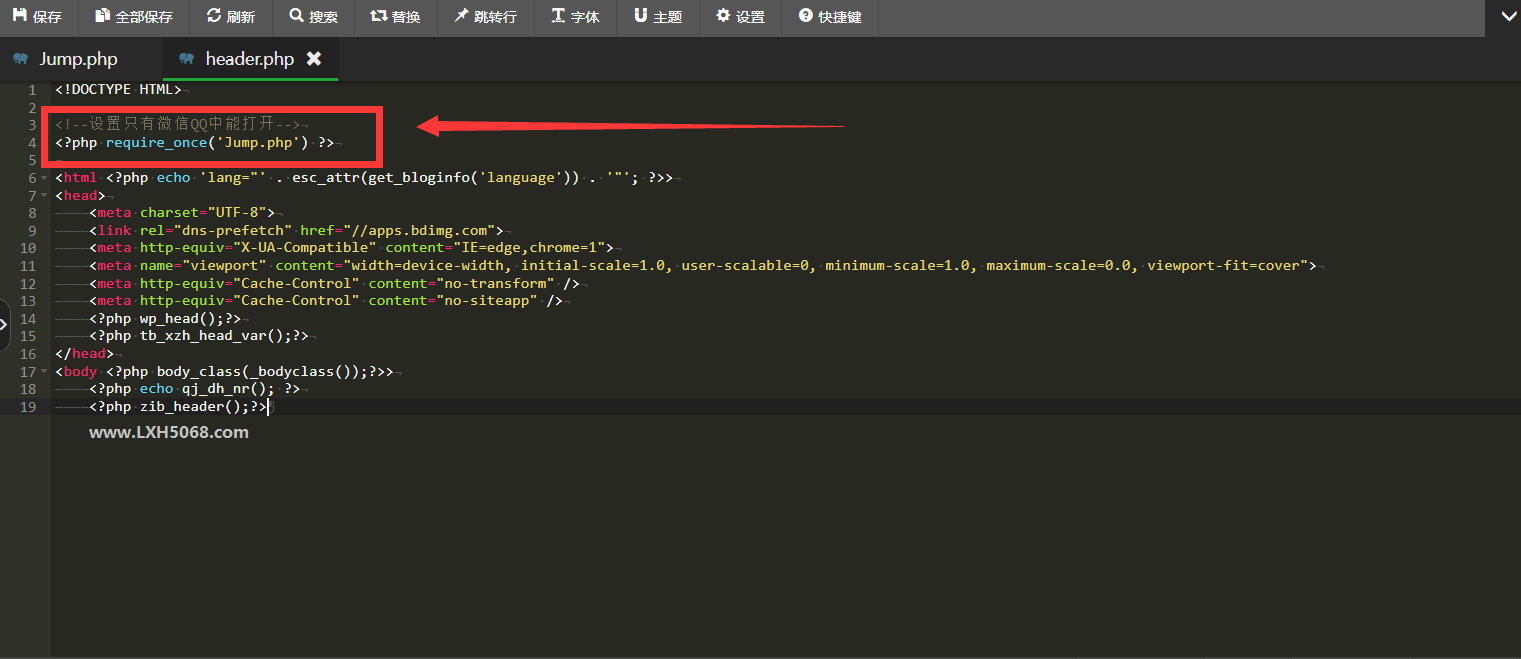The width and height of the screenshot is (1521, 659).
Task: Collapse the toolbar with top-right chevron
Action: coord(1508,16)
